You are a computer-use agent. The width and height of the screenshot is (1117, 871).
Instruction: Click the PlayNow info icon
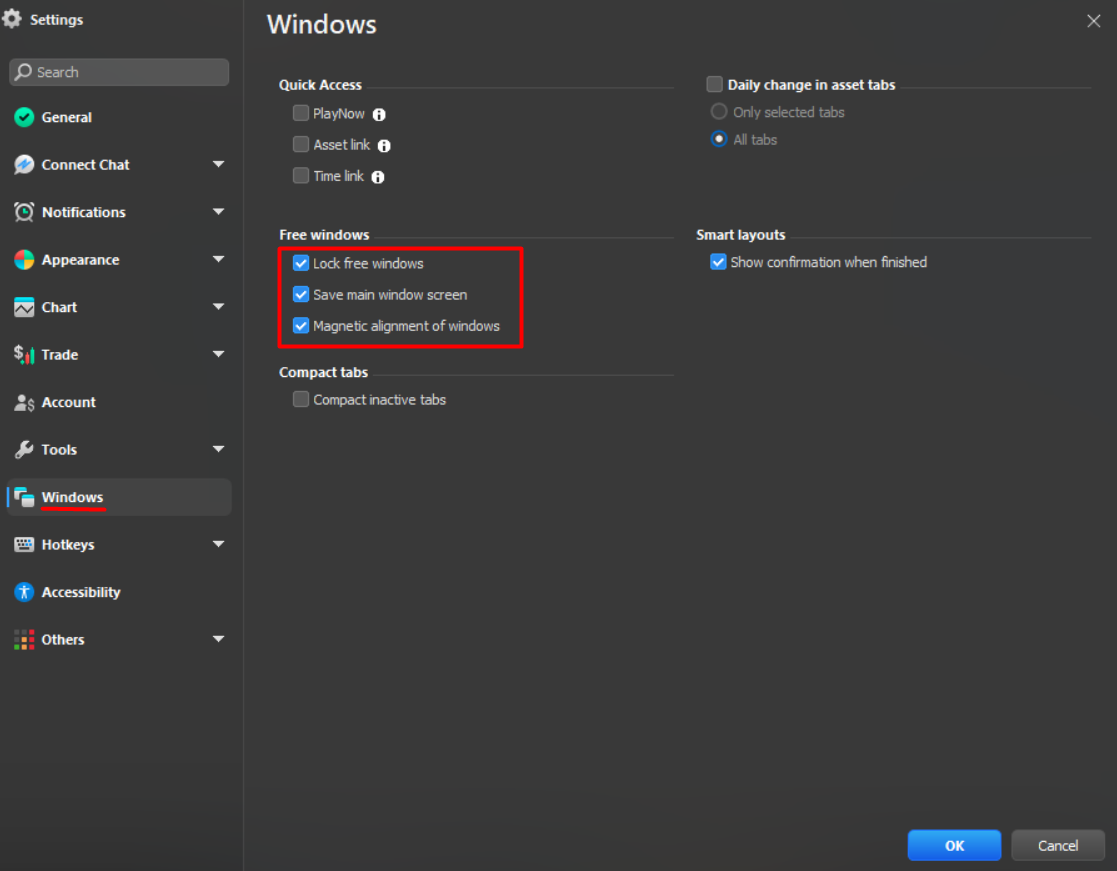[379, 115]
